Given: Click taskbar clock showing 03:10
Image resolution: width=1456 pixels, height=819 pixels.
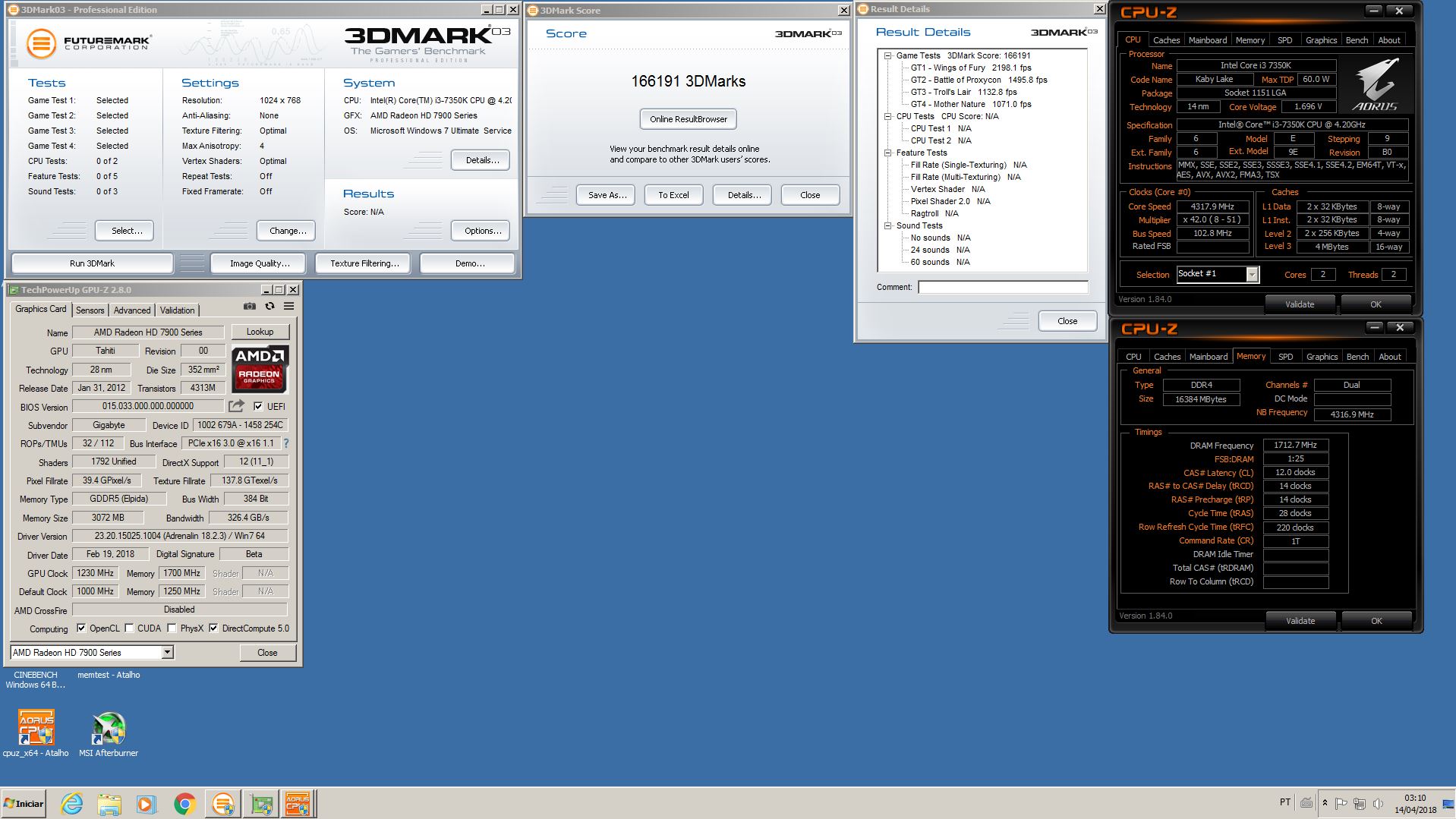Looking at the screenshot, I should point(1415,804).
